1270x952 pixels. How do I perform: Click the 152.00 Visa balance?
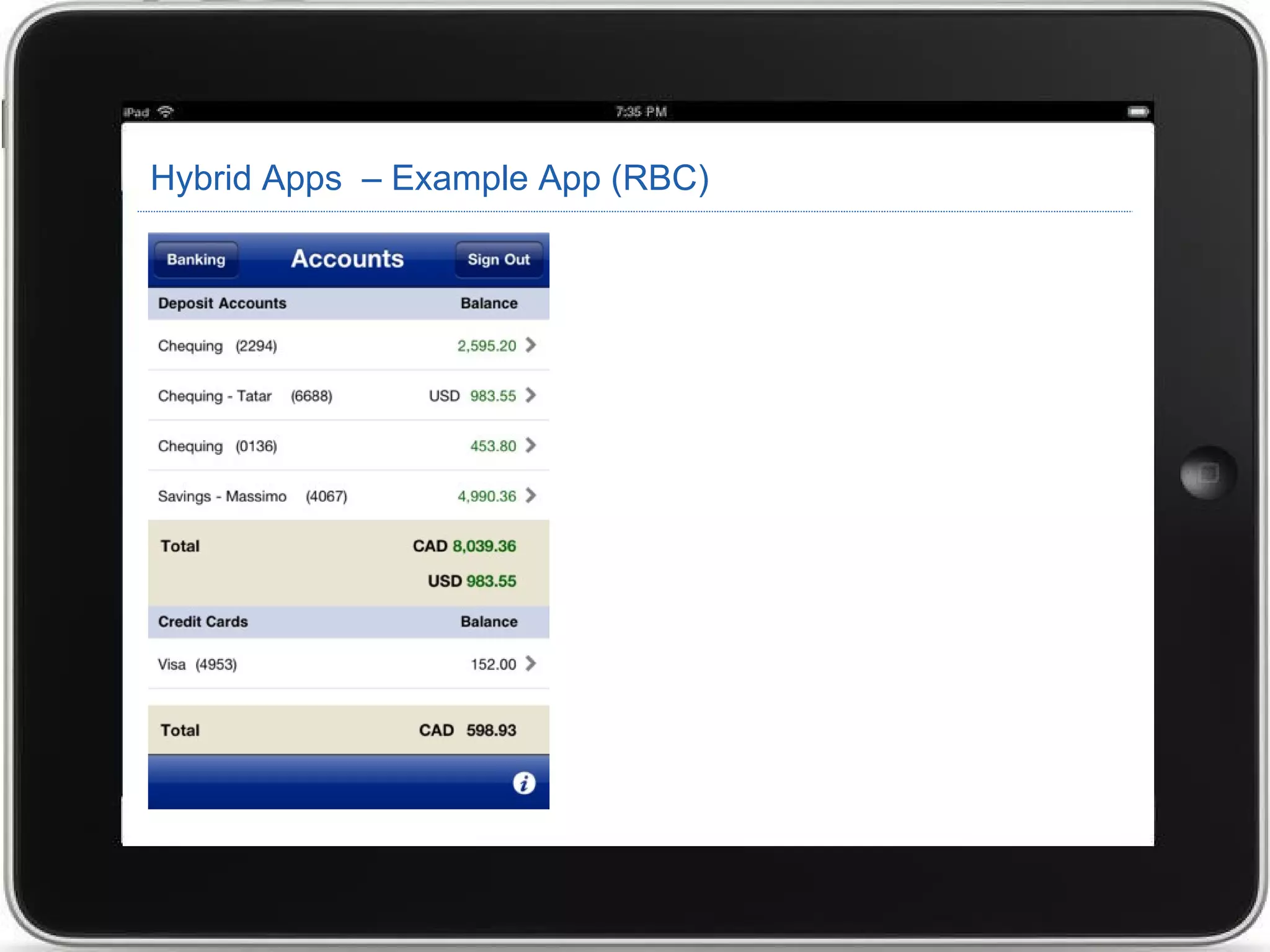tap(494, 664)
